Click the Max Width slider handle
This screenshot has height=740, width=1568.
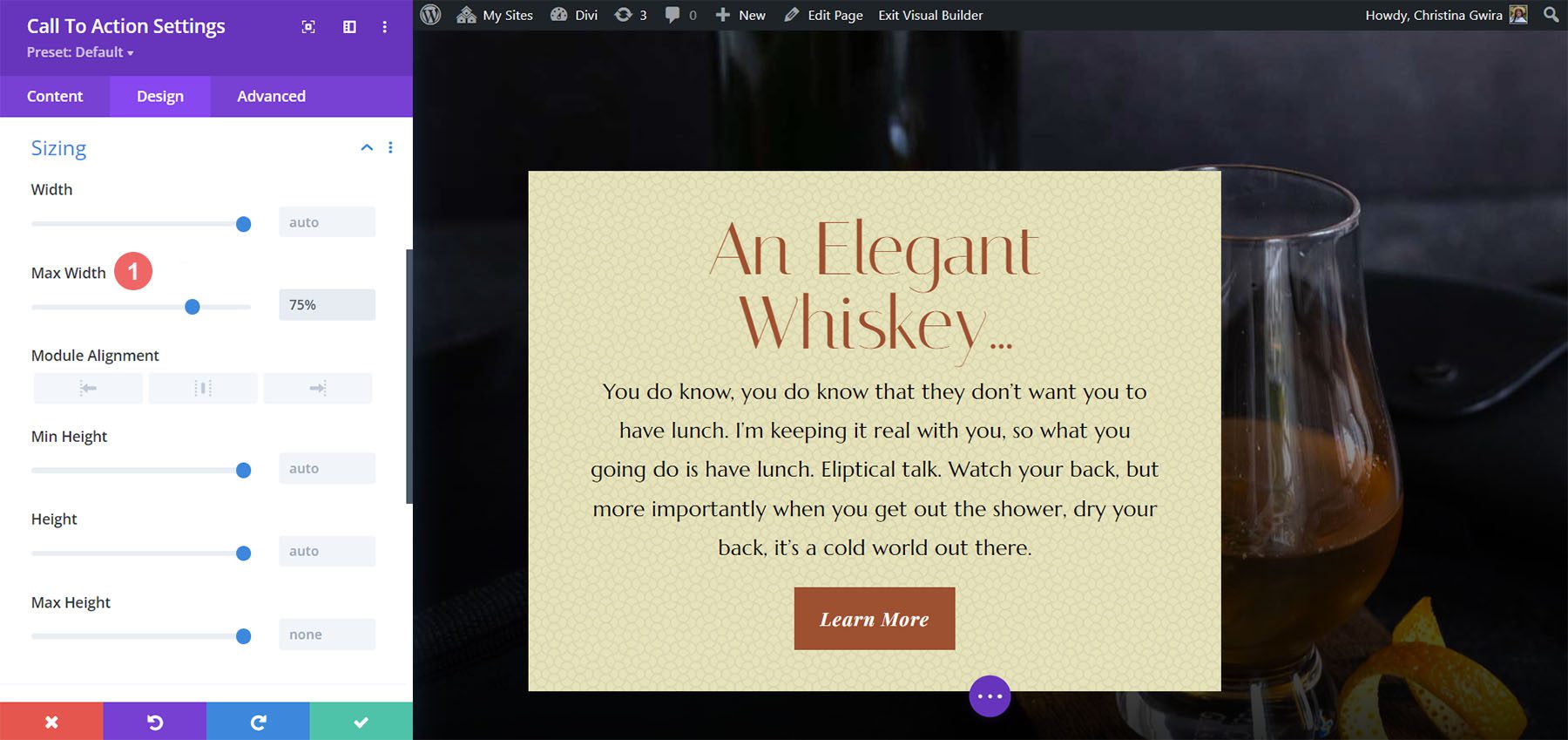(193, 307)
